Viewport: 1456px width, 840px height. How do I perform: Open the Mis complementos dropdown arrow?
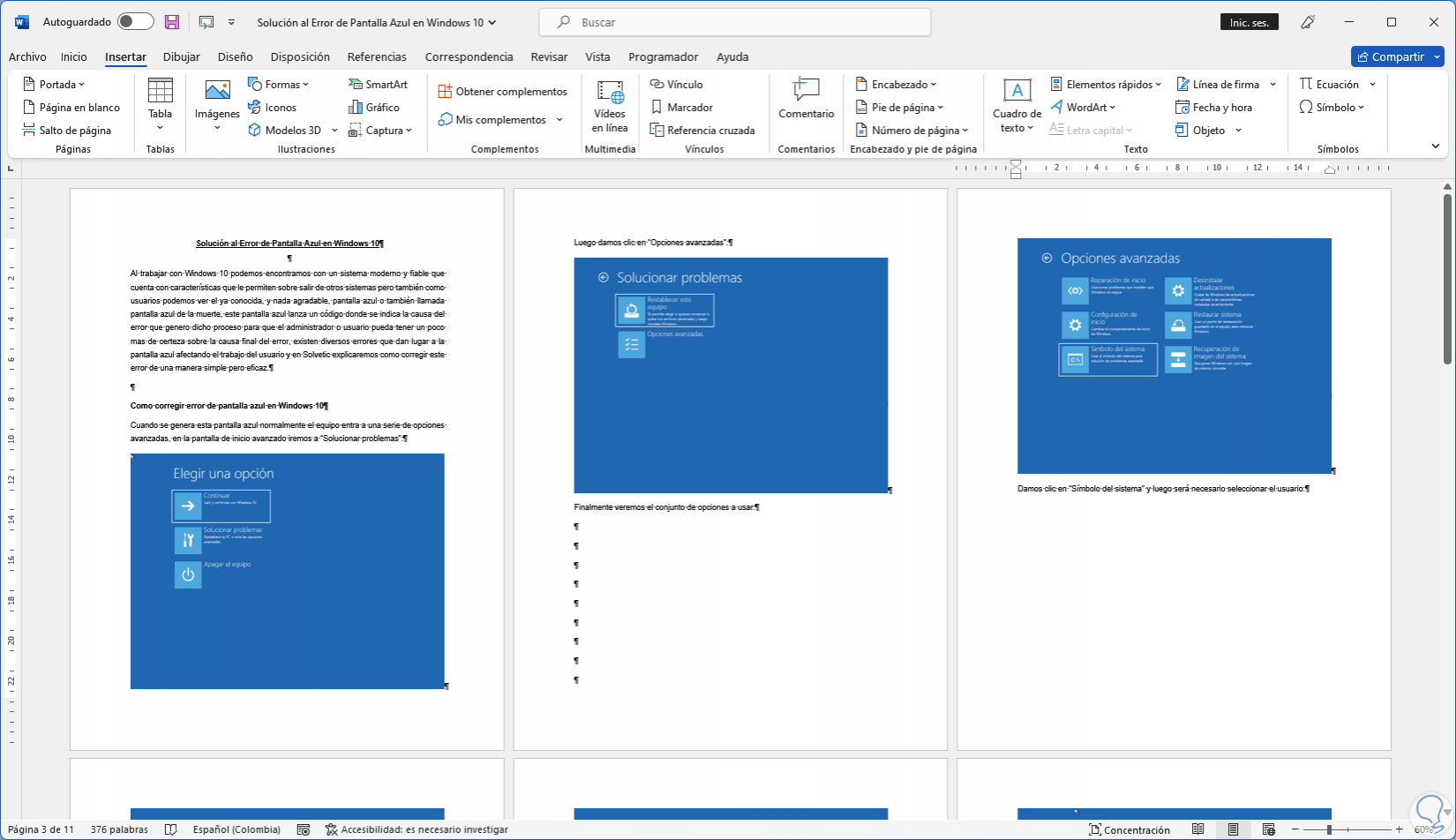559,120
